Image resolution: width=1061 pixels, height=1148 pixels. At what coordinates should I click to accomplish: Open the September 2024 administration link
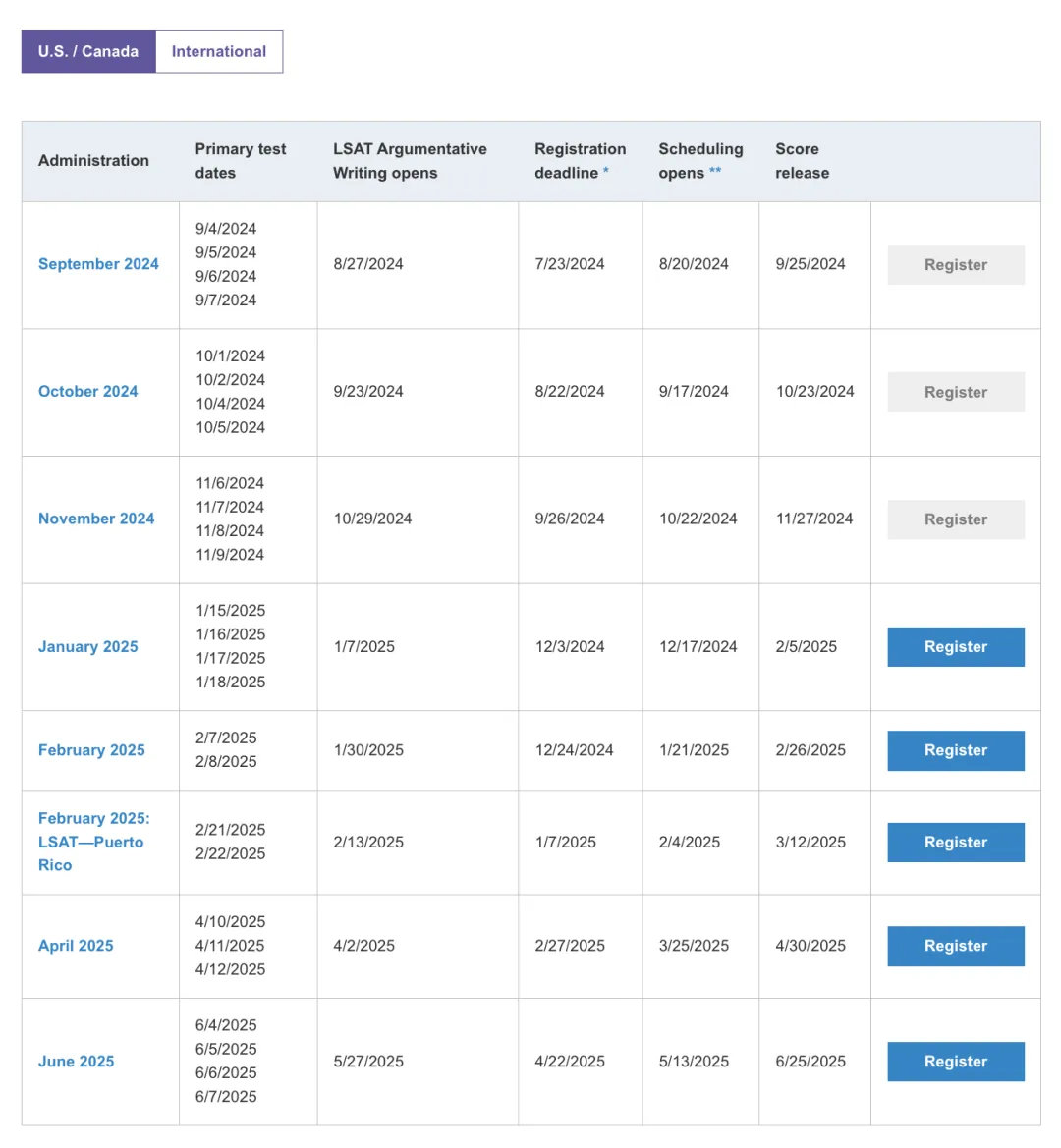[x=98, y=264]
